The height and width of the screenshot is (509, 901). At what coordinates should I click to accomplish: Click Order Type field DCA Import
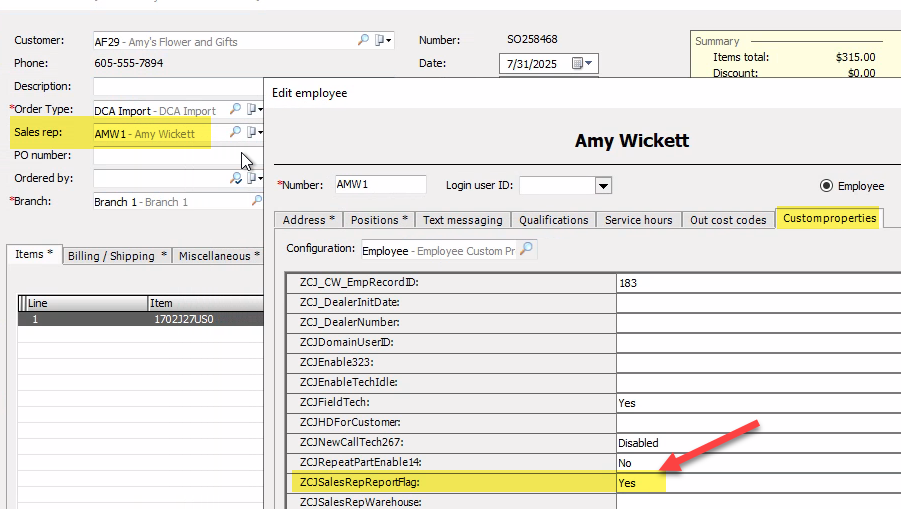point(161,110)
